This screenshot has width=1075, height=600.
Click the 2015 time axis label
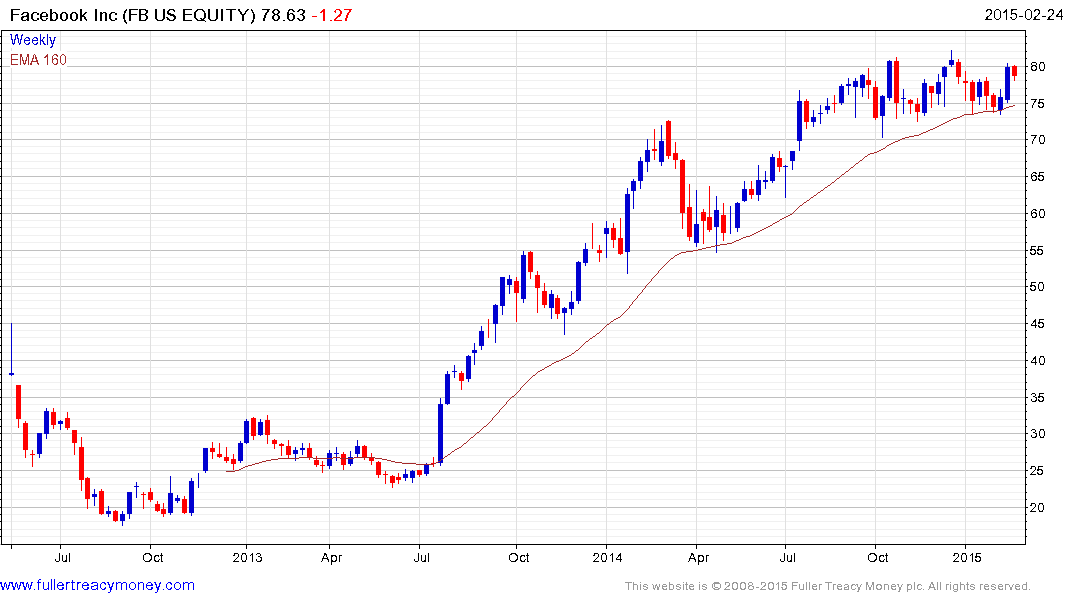(x=967, y=557)
